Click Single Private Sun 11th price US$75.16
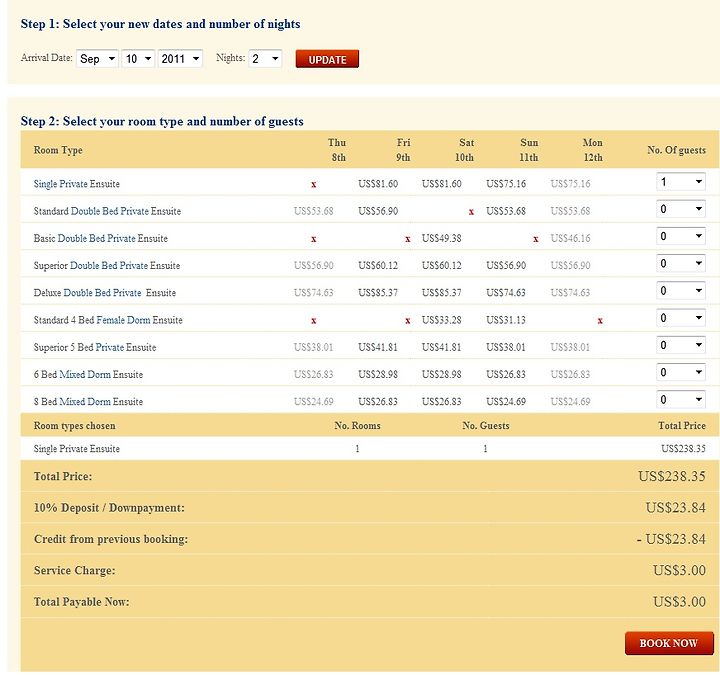 pyautogui.click(x=506, y=184)
